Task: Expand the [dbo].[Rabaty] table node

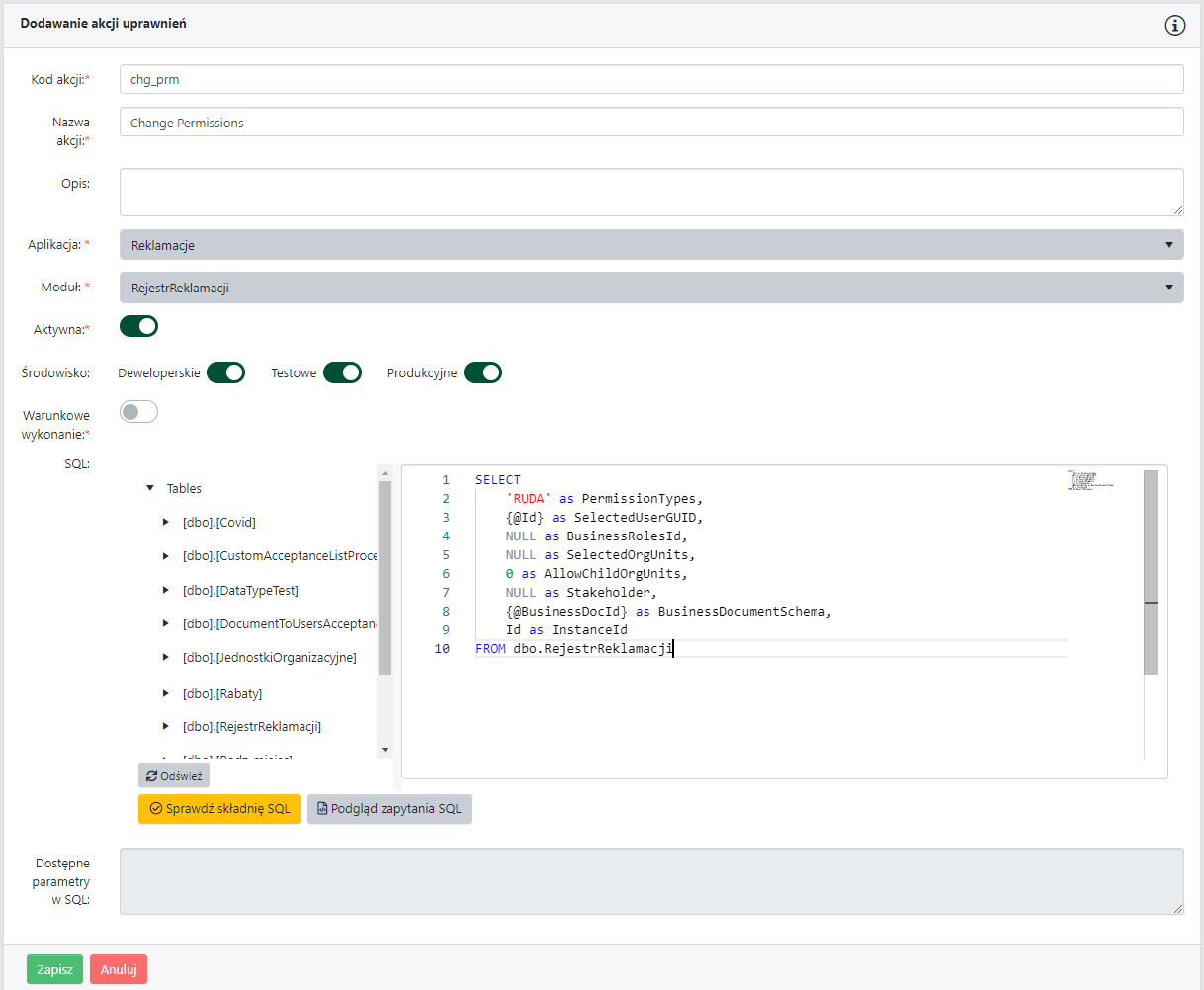Action: coord(166,693)
